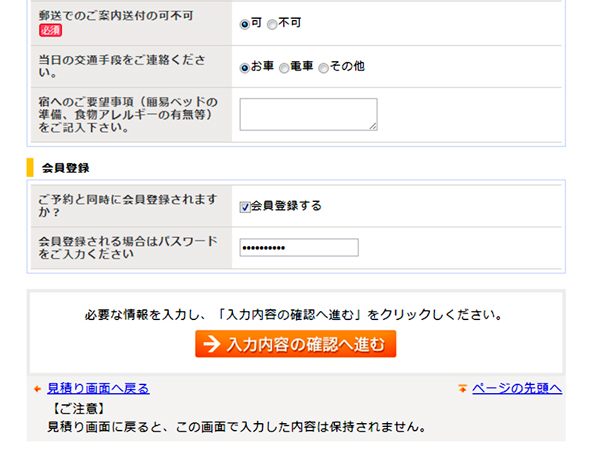Select 可 radio for postal mailing
Image resolution: width=600 pixels, height=450 pixels.
coord(245,24)
